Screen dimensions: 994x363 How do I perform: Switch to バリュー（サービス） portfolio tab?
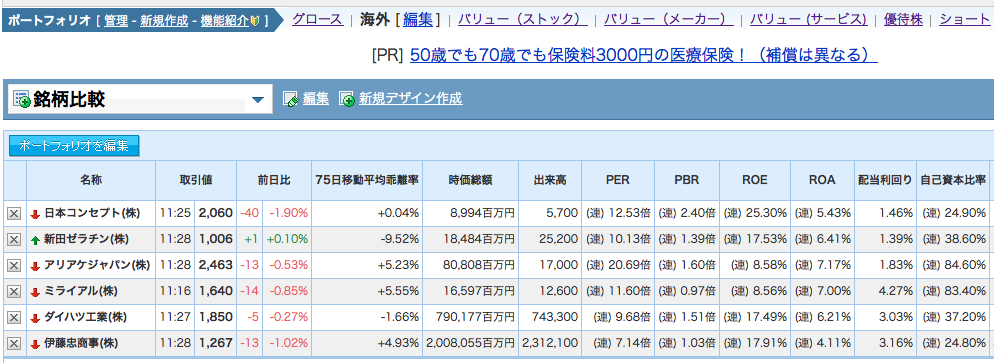[809, 20]
